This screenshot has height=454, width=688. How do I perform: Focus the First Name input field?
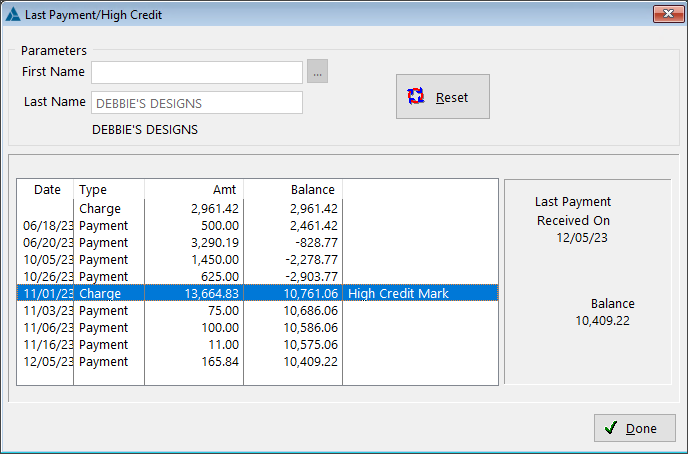click(x=197, y=72)
